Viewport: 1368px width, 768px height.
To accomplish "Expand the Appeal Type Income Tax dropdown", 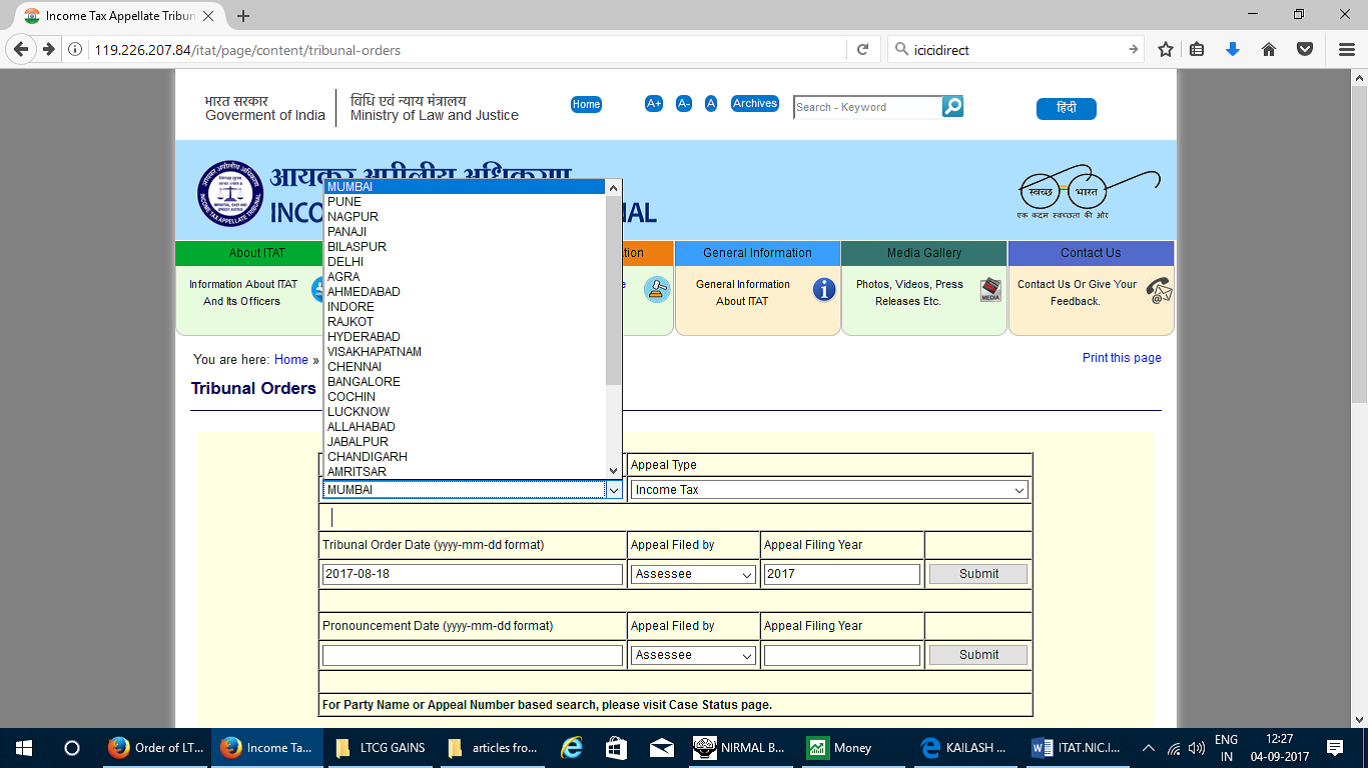I will (x=830, y=490).
